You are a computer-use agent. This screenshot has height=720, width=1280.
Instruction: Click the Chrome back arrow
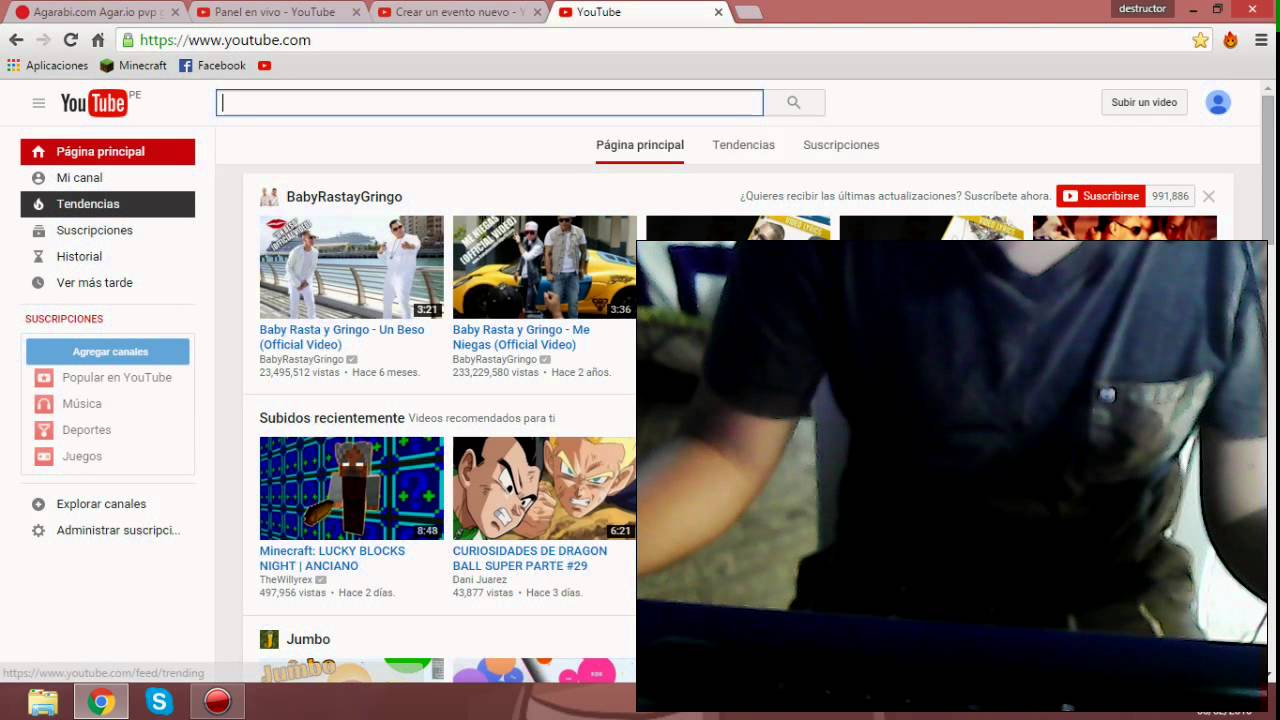[x=16, y=40]
